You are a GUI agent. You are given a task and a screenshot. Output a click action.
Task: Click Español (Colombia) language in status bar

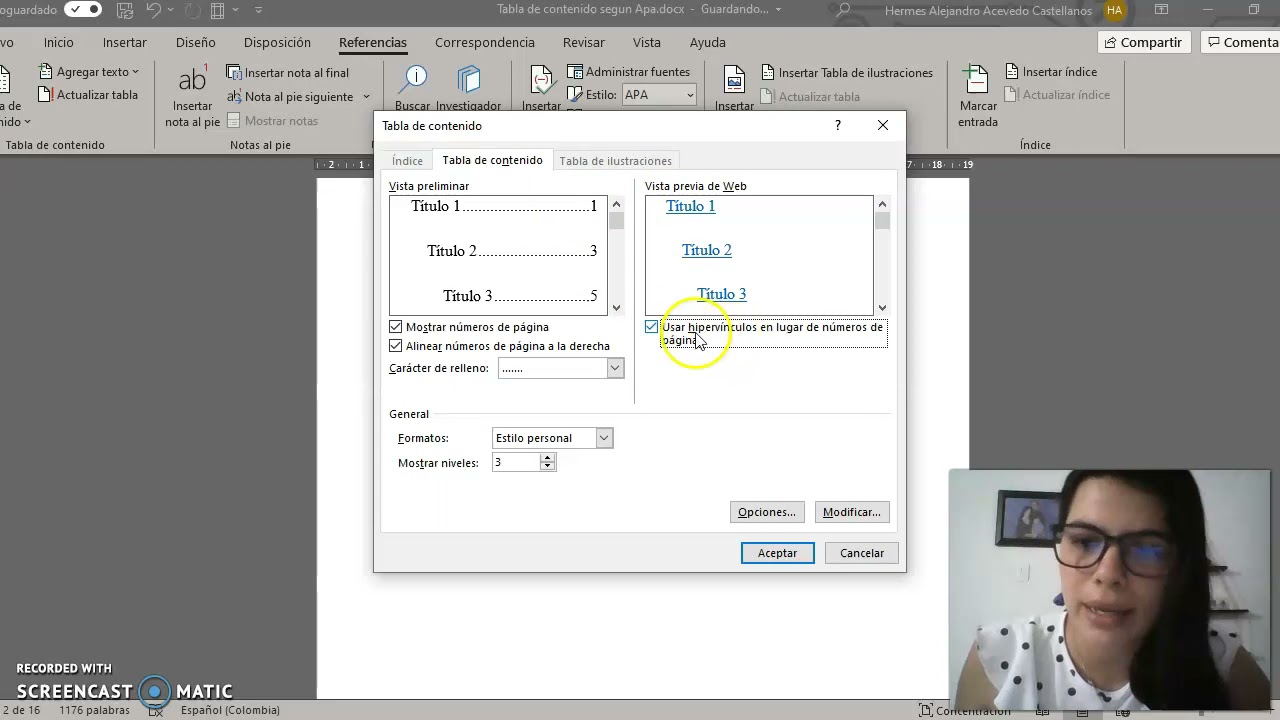230,710
